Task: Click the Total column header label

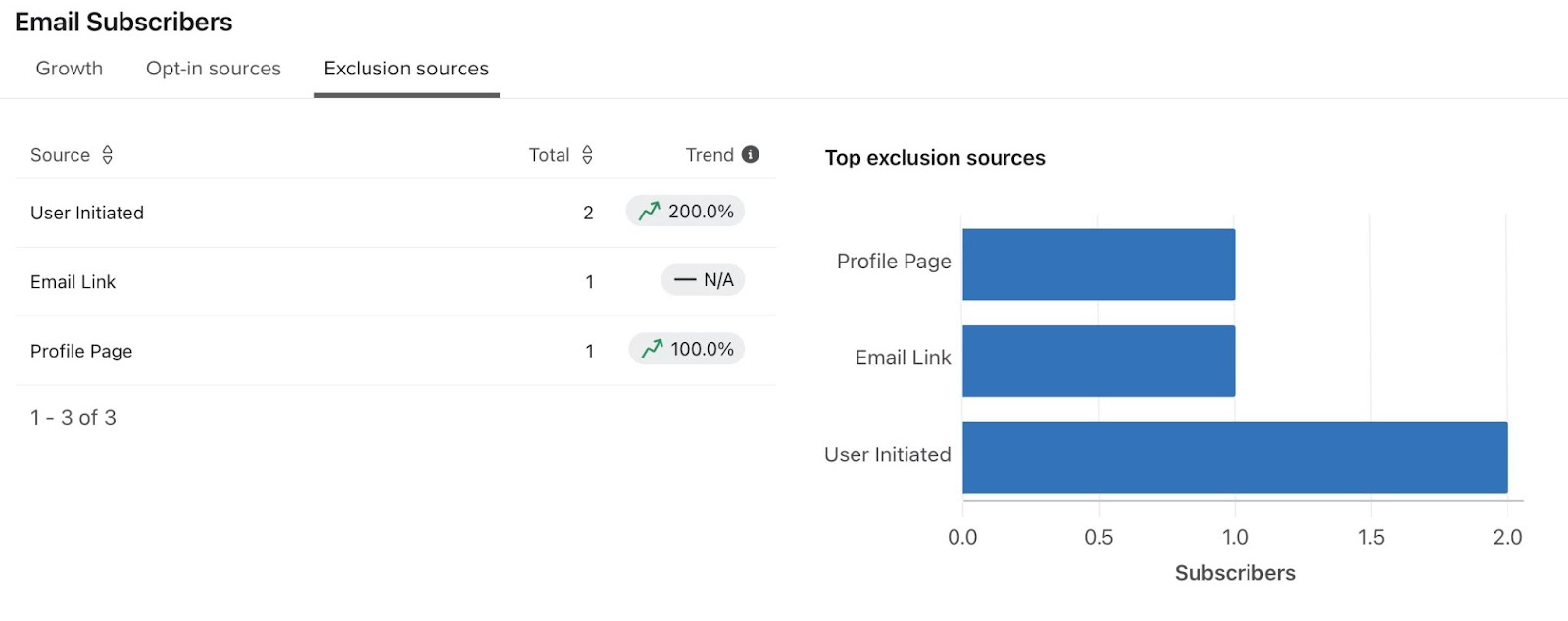Action: tap(549, 155)
